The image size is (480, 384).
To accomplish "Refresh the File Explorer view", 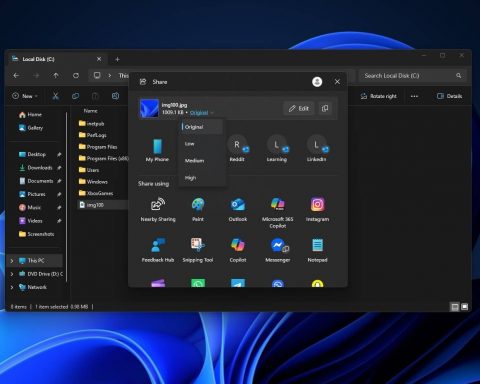I will [x=76, y=76].
